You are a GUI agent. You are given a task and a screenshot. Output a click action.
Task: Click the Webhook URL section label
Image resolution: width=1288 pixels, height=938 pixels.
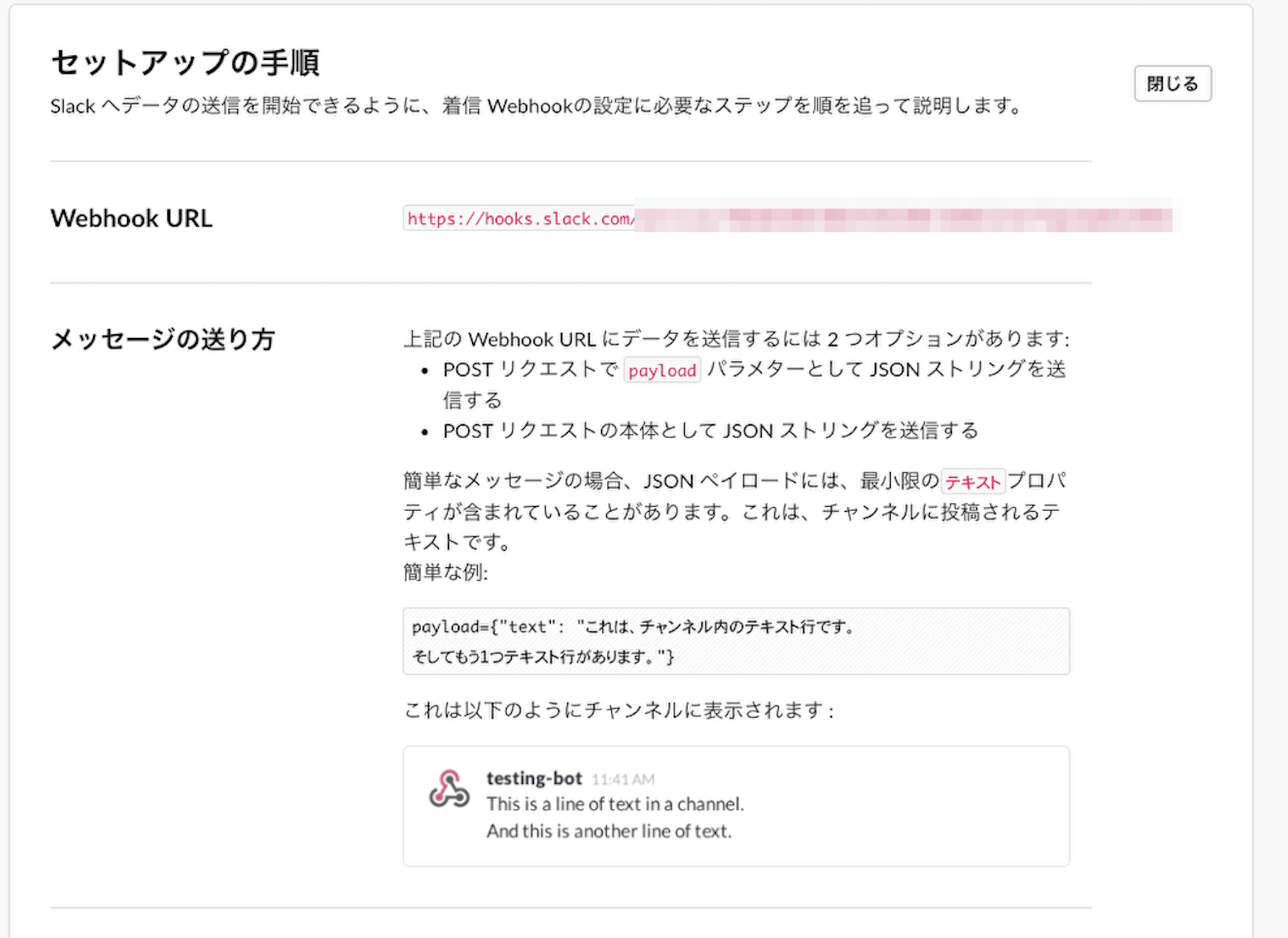[132, 218]
